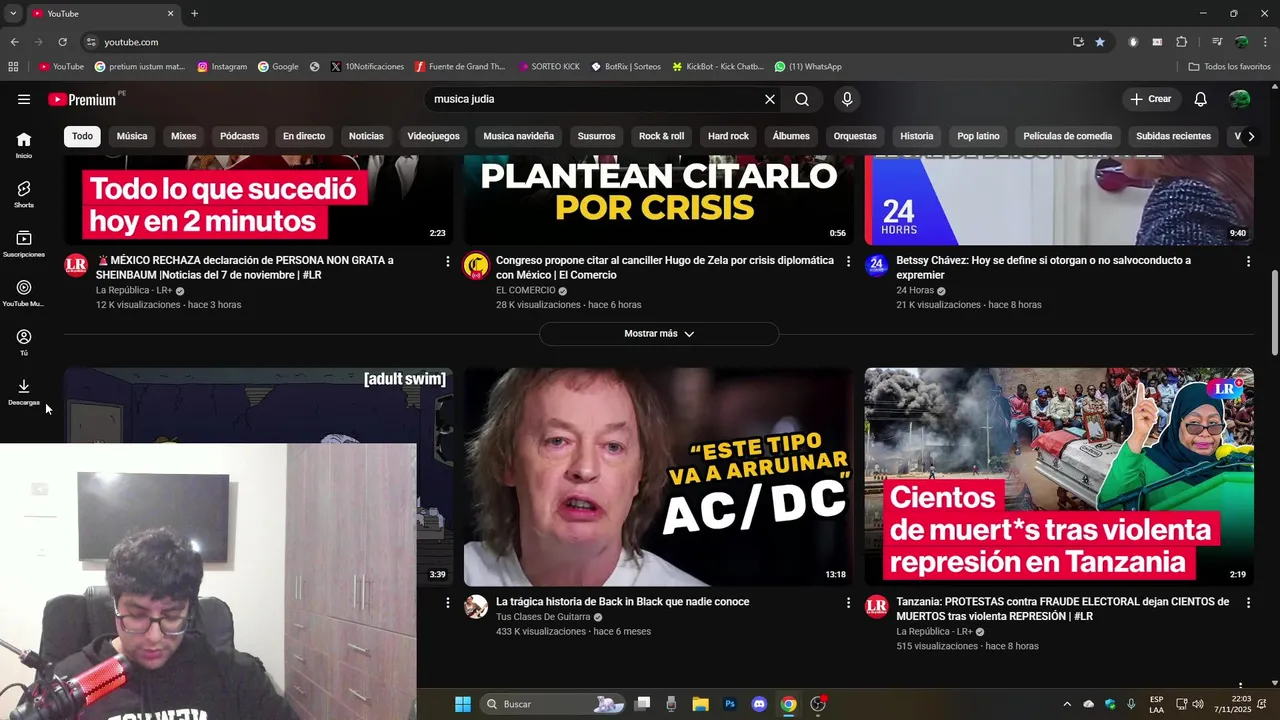Click the YouTube Premium logo
This screenshot has height=720, width=1280.
tap(83, 99)
